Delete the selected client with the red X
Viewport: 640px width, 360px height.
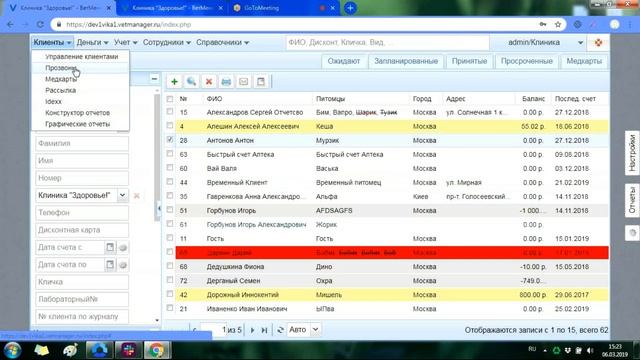209,82
